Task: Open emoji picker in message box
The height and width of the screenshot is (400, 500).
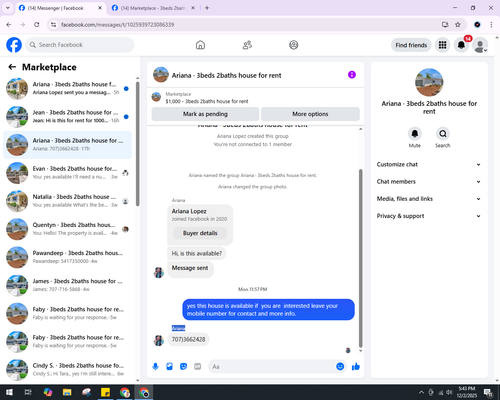Action: (x=340, y=367)
